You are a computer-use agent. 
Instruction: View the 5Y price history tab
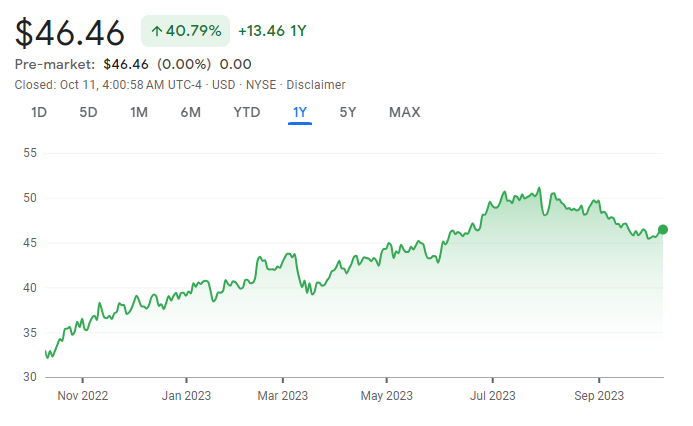pyautogui.click(x=348, y=112)
